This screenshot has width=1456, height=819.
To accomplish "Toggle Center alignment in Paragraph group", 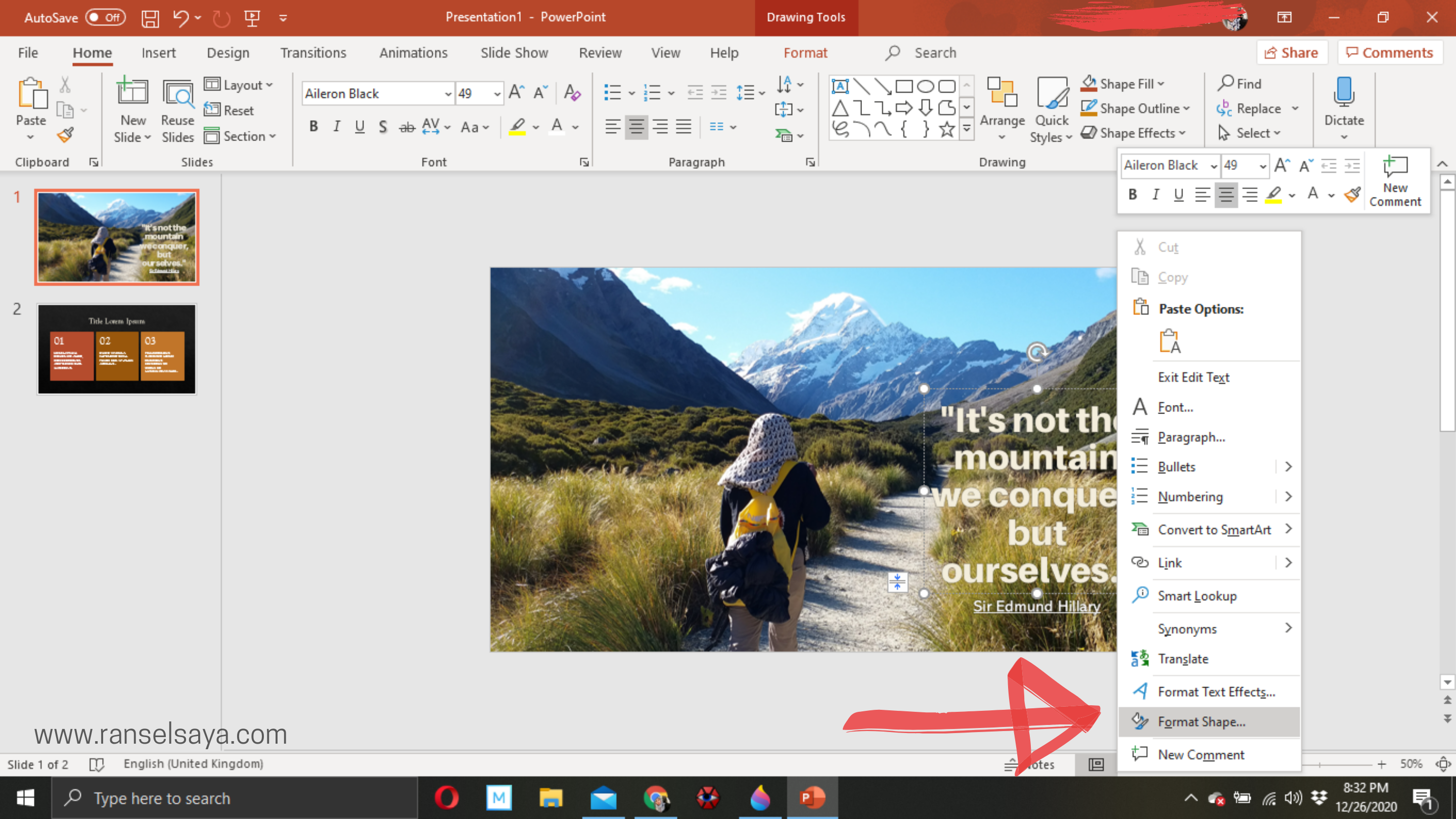I will click(x=636, y=126).
